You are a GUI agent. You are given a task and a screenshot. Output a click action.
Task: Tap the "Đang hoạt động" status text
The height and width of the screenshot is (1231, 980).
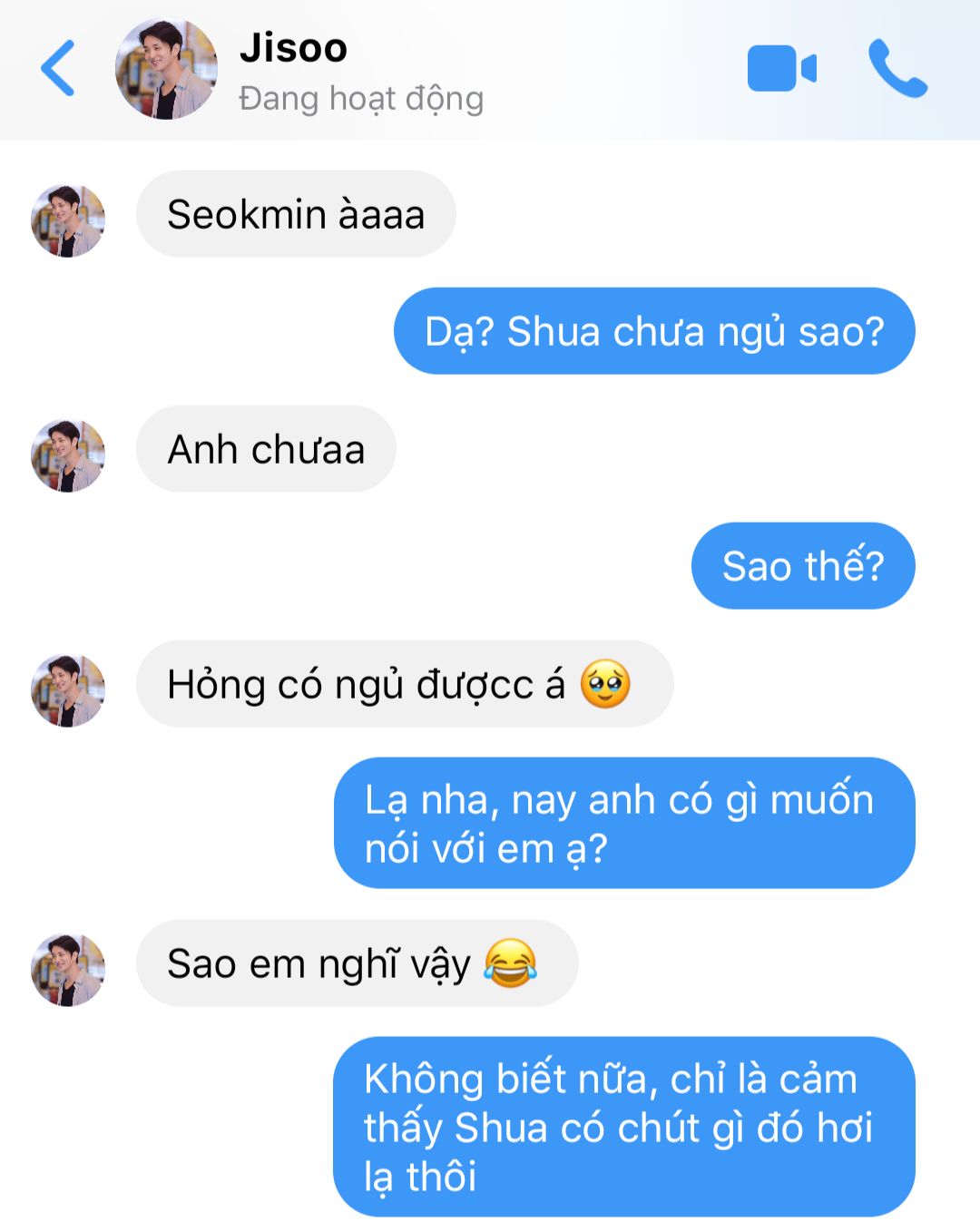pyautogui.click(x=361, y=99)
